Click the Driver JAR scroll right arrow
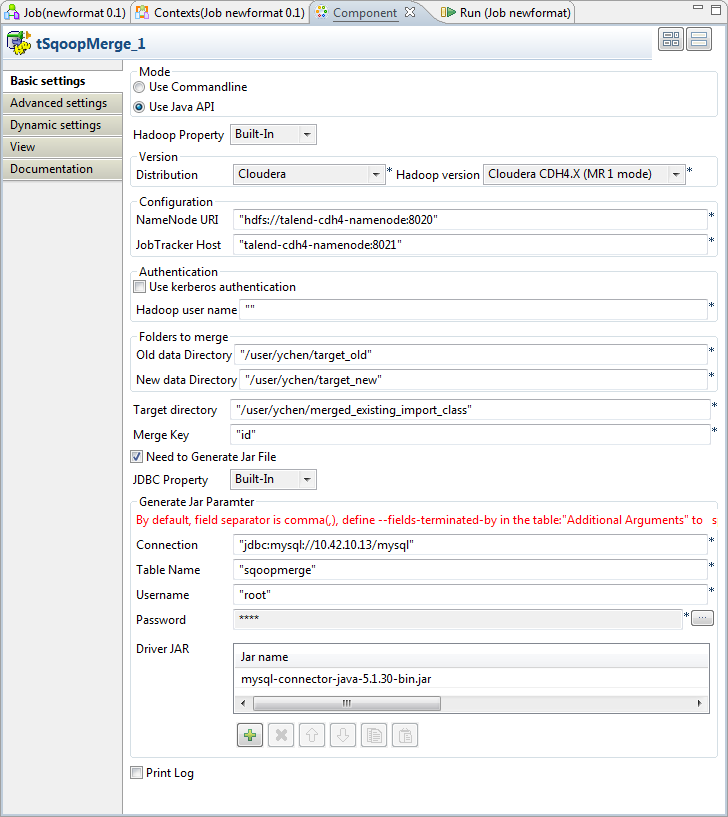The image size is (728, 817). [x=700, y=703]
